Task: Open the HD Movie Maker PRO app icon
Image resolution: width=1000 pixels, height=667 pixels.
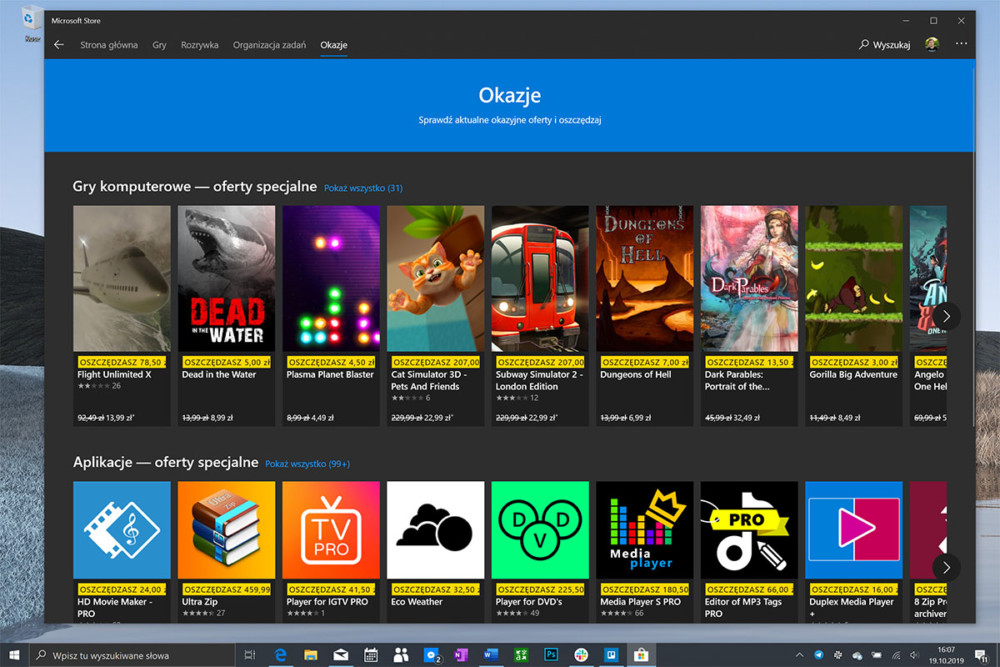Action: tap(122, 530)
